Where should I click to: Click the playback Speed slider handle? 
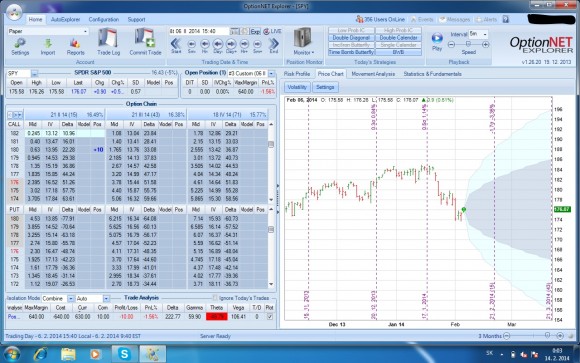point(468,44)
